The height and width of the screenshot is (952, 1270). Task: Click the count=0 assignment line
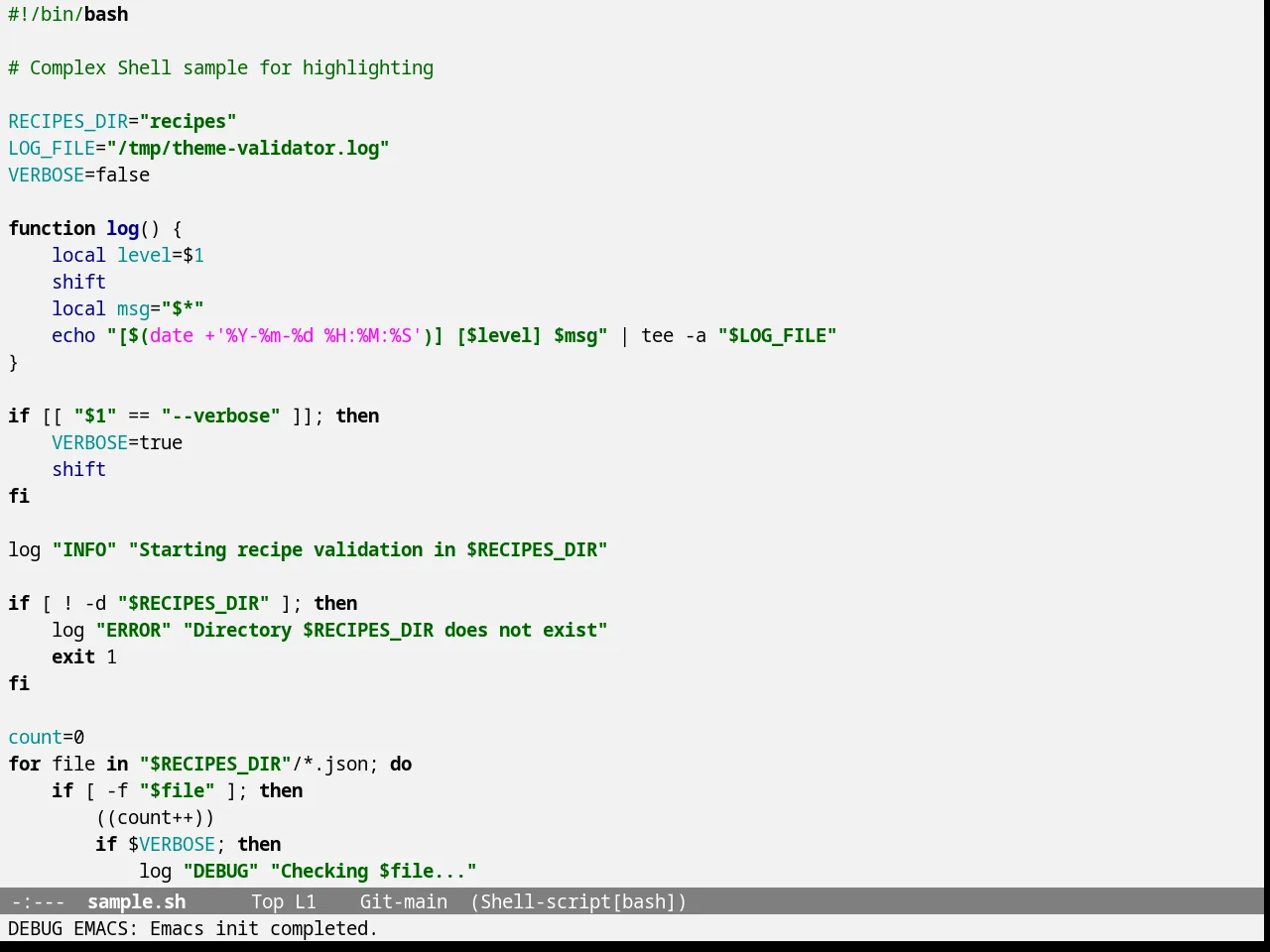click(47, 737)
